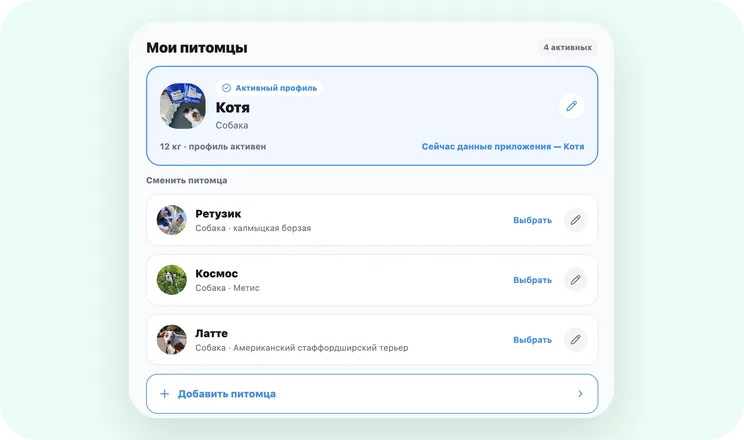Open Космос's avatar photo

point(172,280)
